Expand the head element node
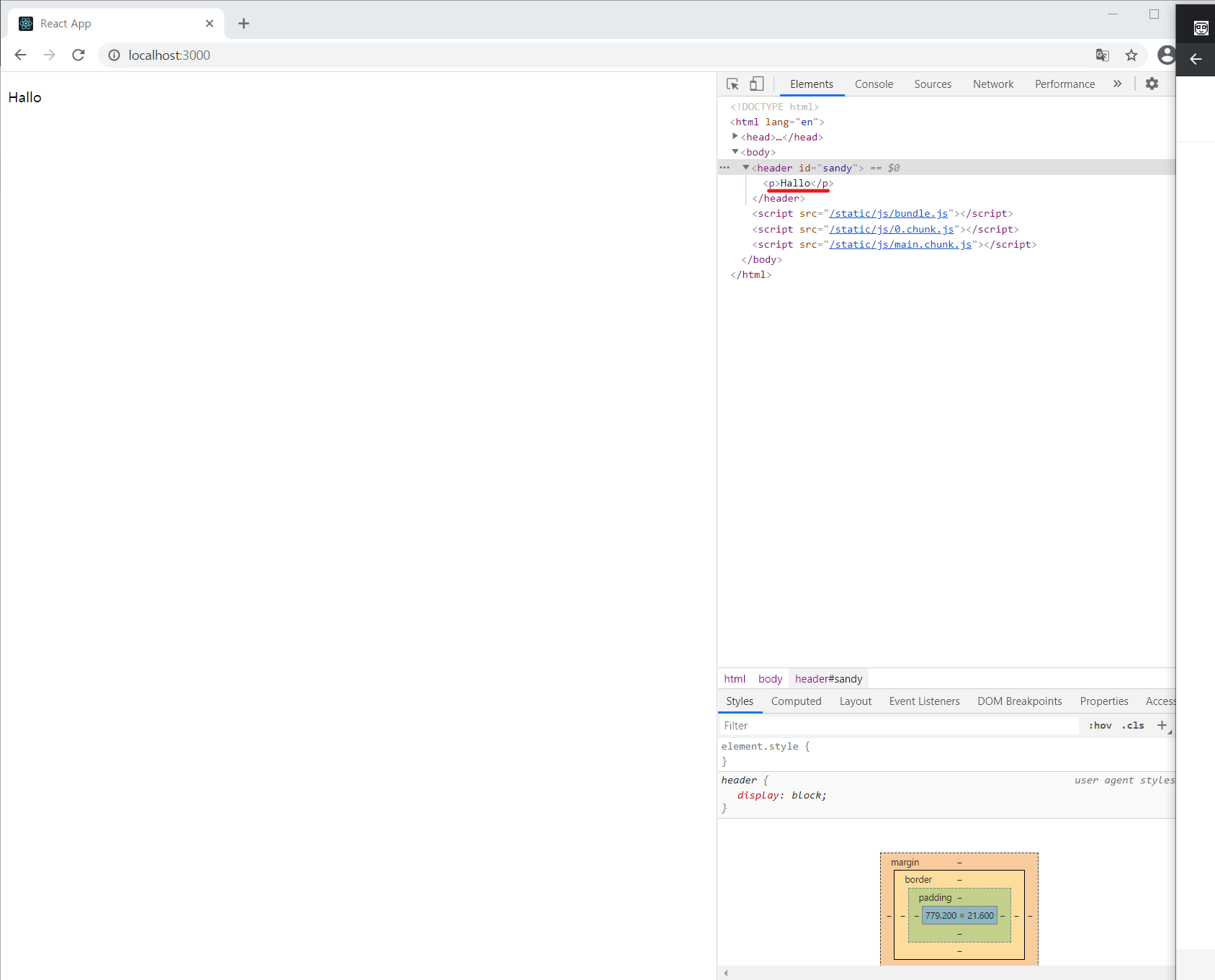This screenshot has height=980, width=1215. pyautogui.click(x=735, y=136)
